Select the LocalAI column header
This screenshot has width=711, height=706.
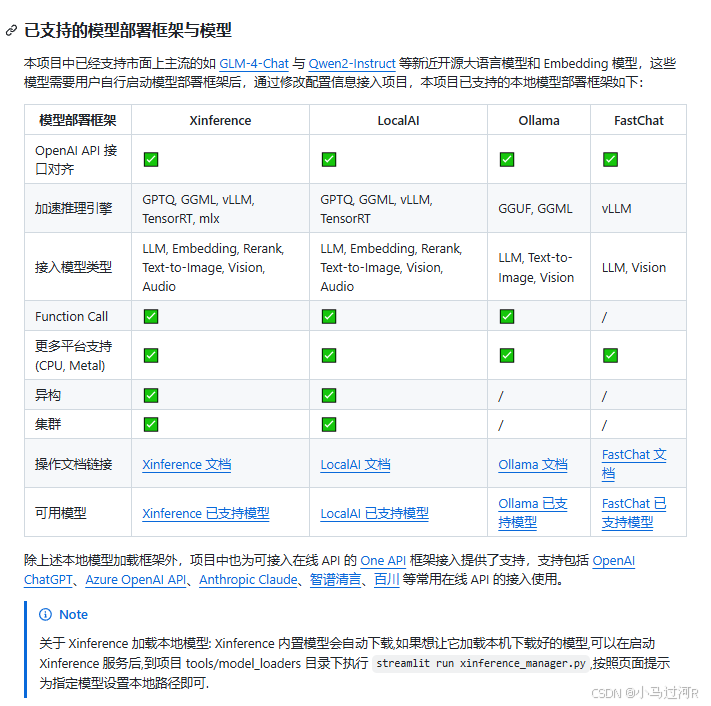tap(398, 120)
